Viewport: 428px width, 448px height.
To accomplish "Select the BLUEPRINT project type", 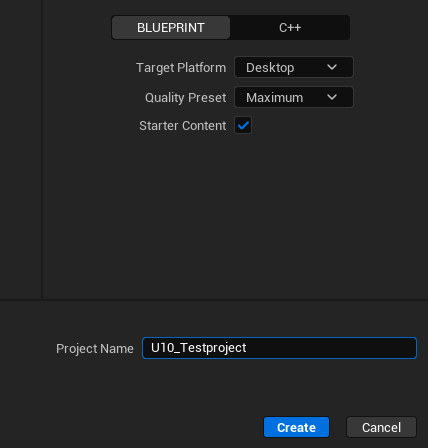I will pyautogui.click(x=171, y=28).
